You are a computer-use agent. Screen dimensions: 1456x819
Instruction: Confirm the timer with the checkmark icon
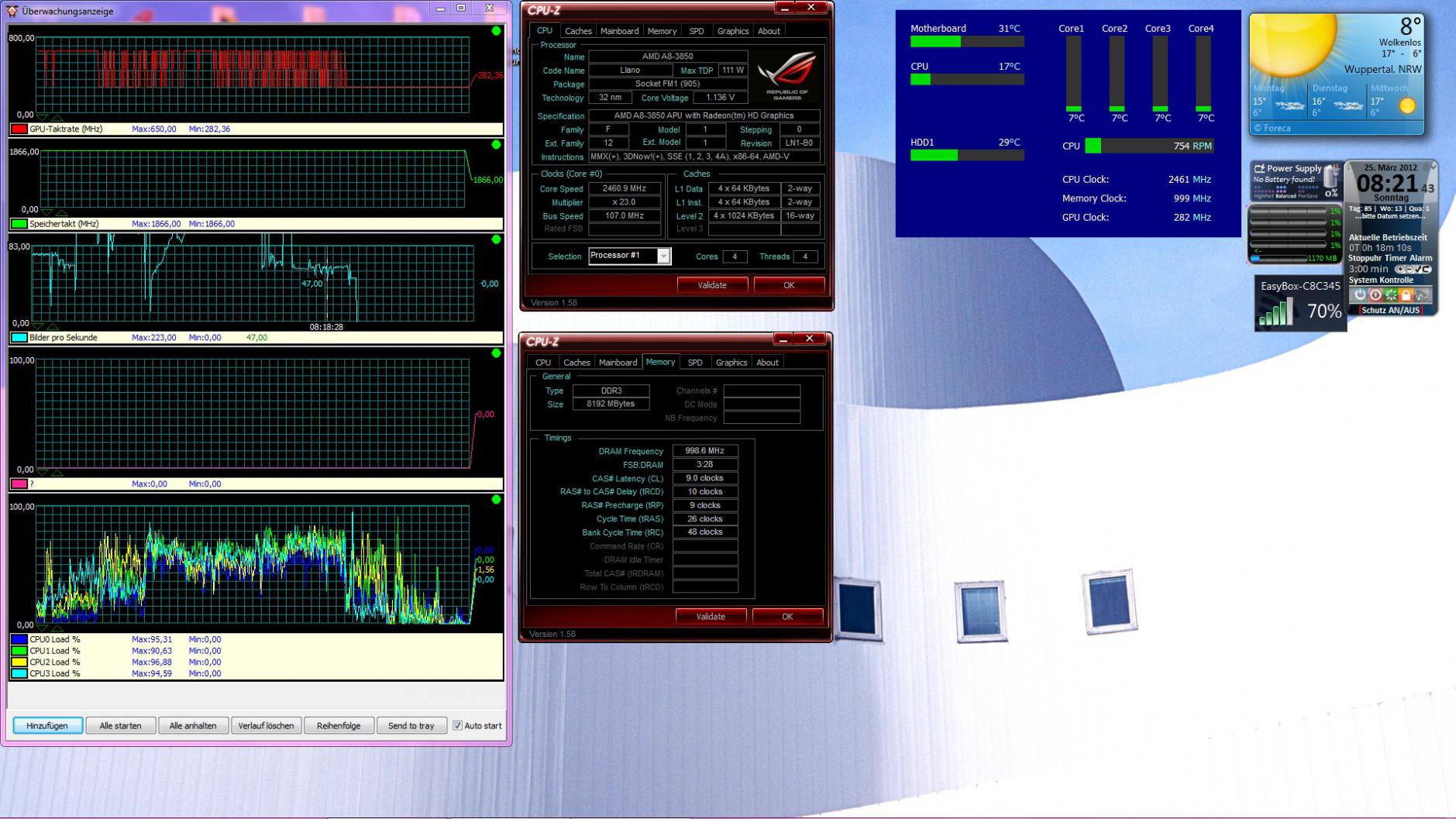[1416, 270]
